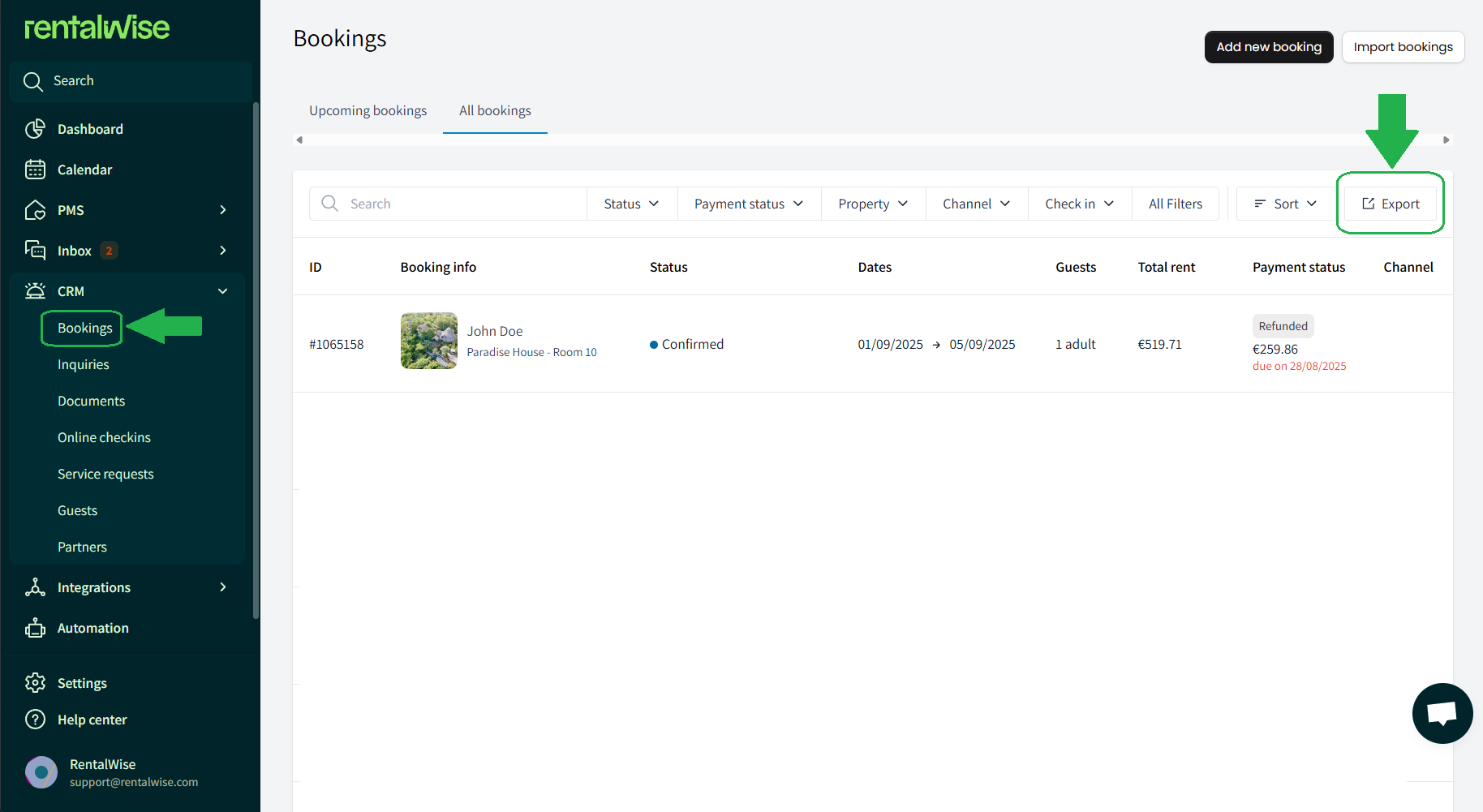1483x812 pixels.
Task: Expand the Payment status filter
Action: [x=748, y=204]
